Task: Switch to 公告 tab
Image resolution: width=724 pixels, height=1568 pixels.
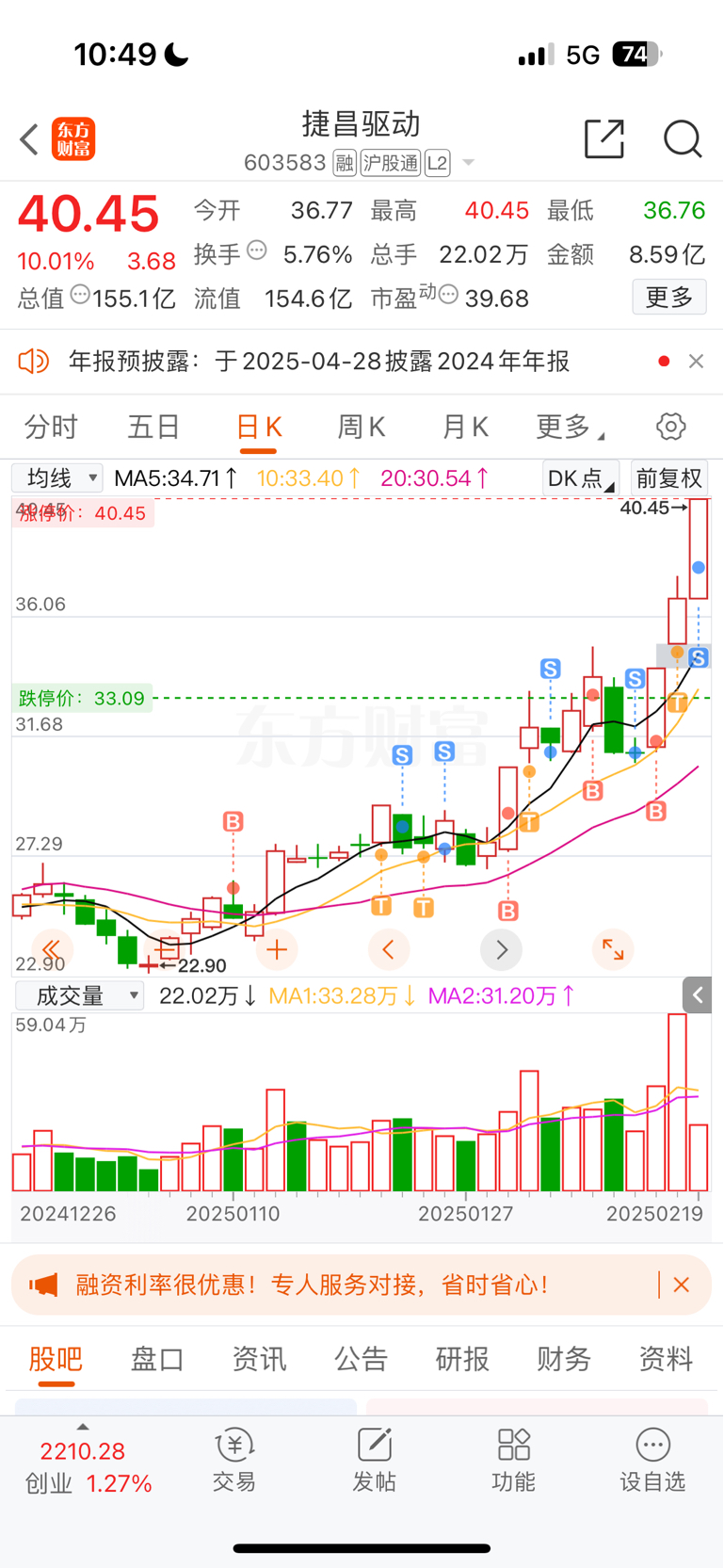Action: [x=361, y=1359]
